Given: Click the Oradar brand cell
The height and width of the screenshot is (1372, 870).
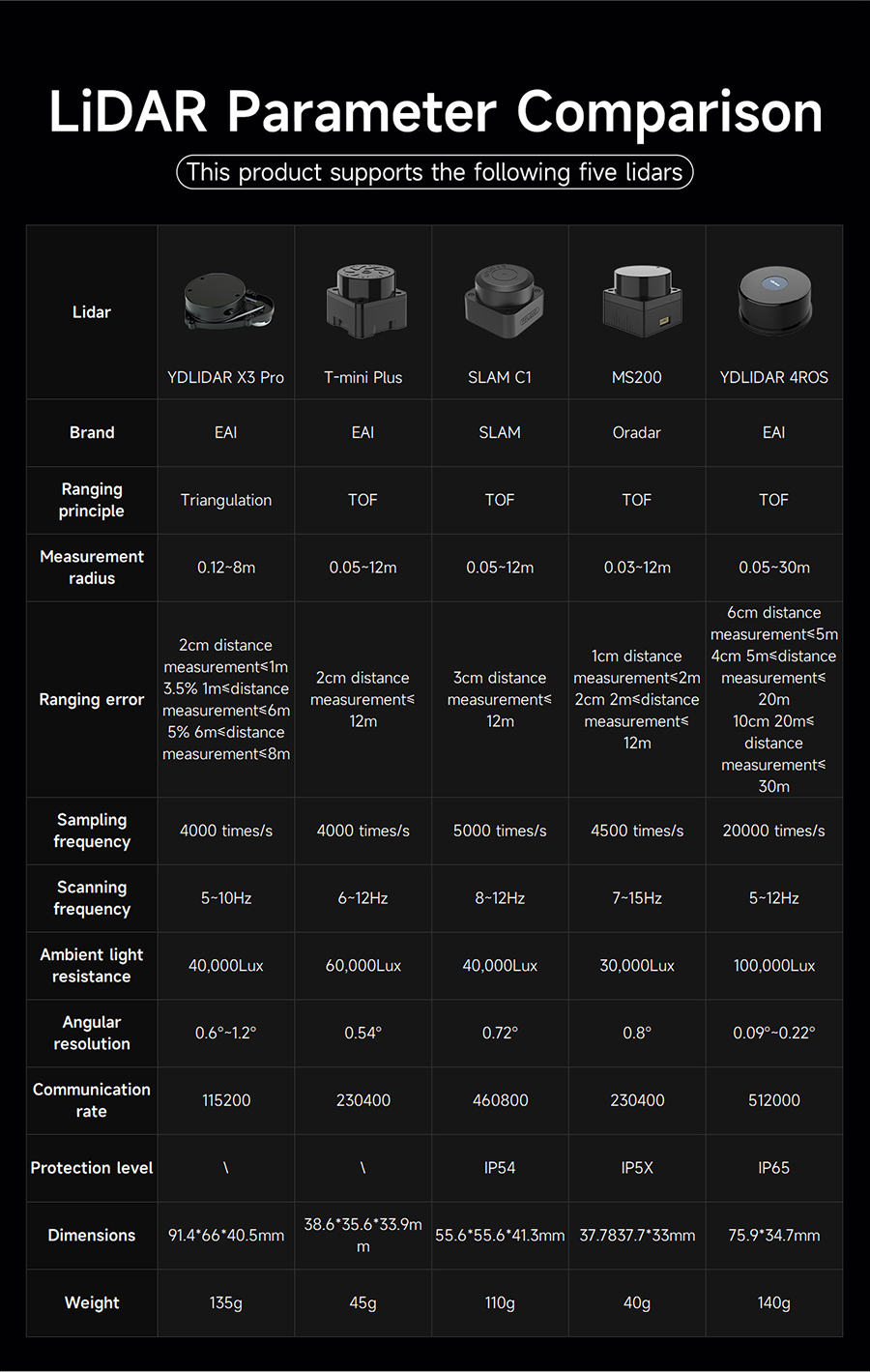Looking at the screenshot, I should [x=637, y=432].
